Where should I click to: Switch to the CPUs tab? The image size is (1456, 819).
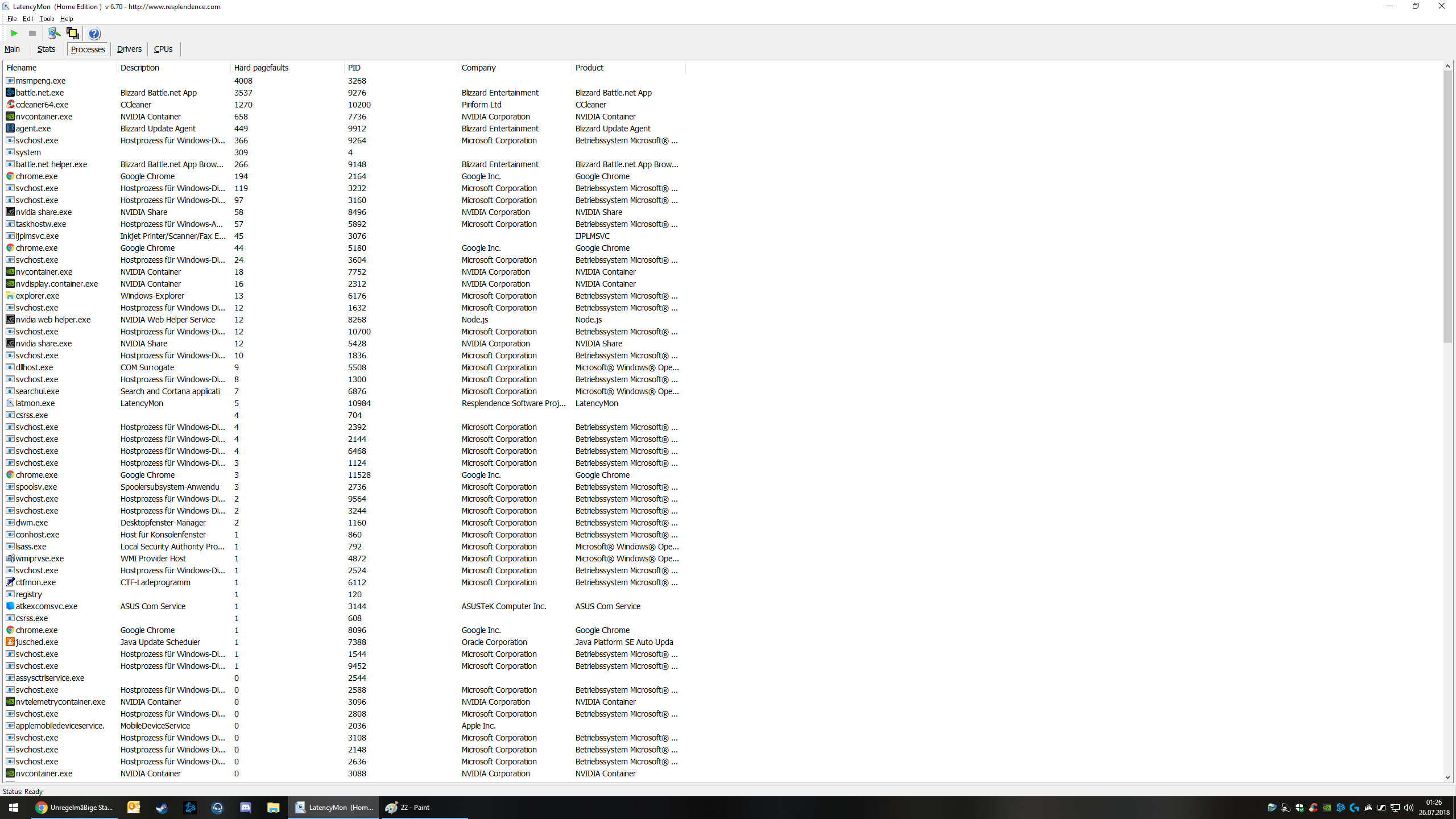[163, 49]
